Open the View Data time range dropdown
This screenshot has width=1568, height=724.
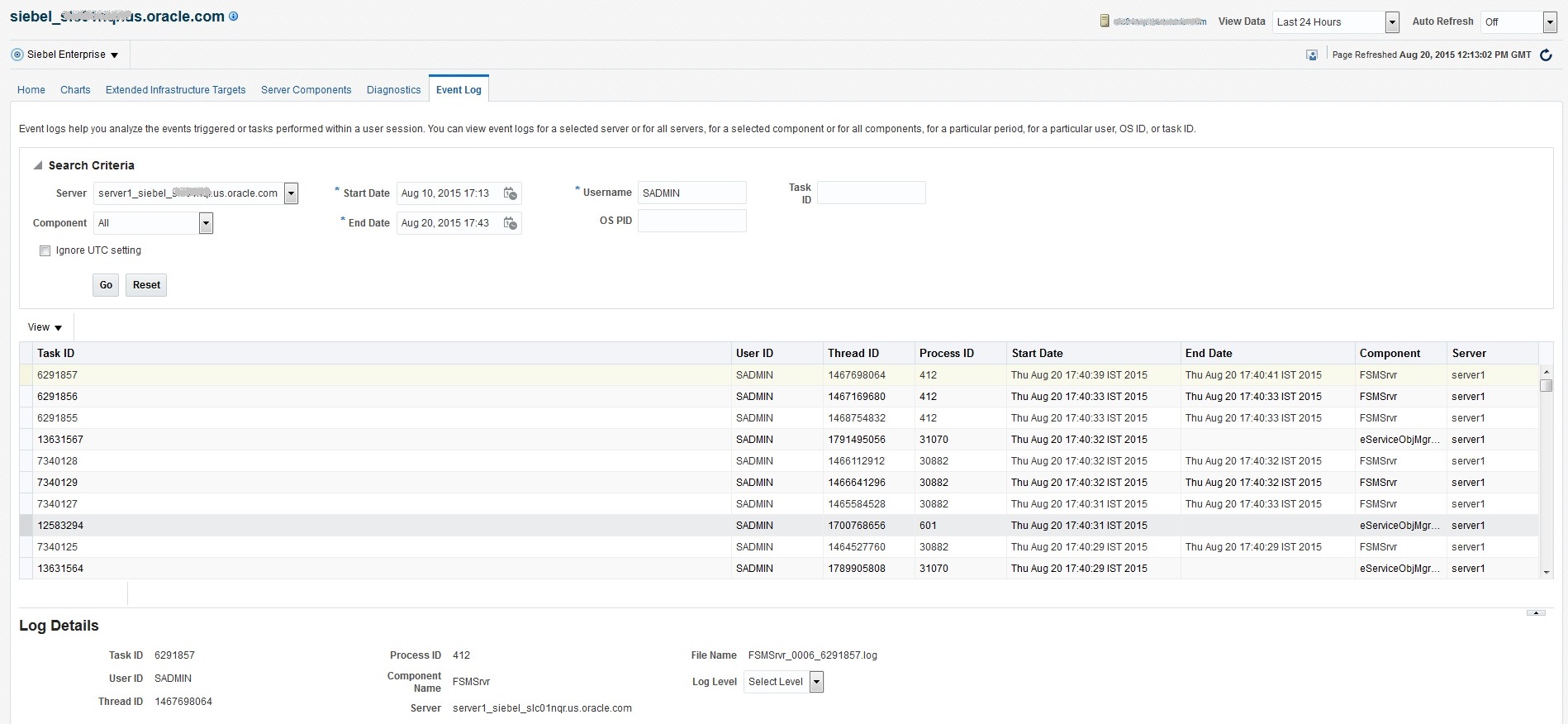[1392, 22]
